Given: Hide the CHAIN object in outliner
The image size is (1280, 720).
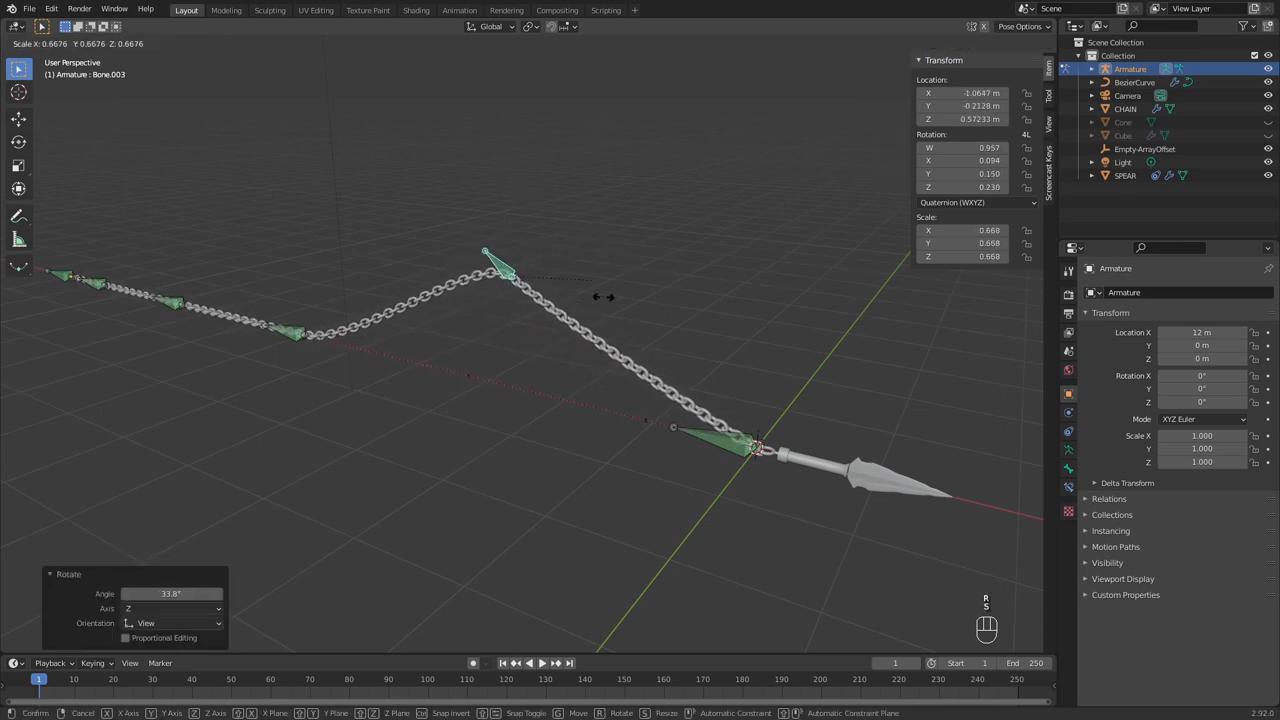Looking at the screenshot, I should click(1268, 109).
